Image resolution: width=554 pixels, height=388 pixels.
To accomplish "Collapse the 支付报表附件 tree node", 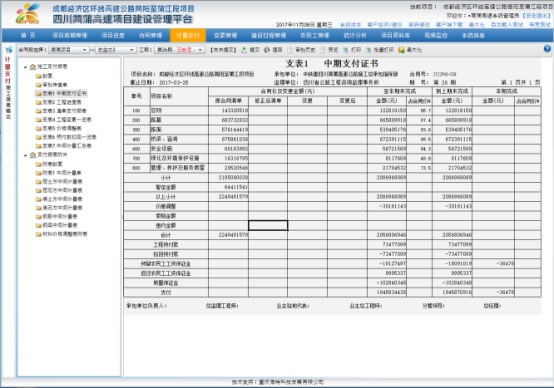I will click(25, 155).
